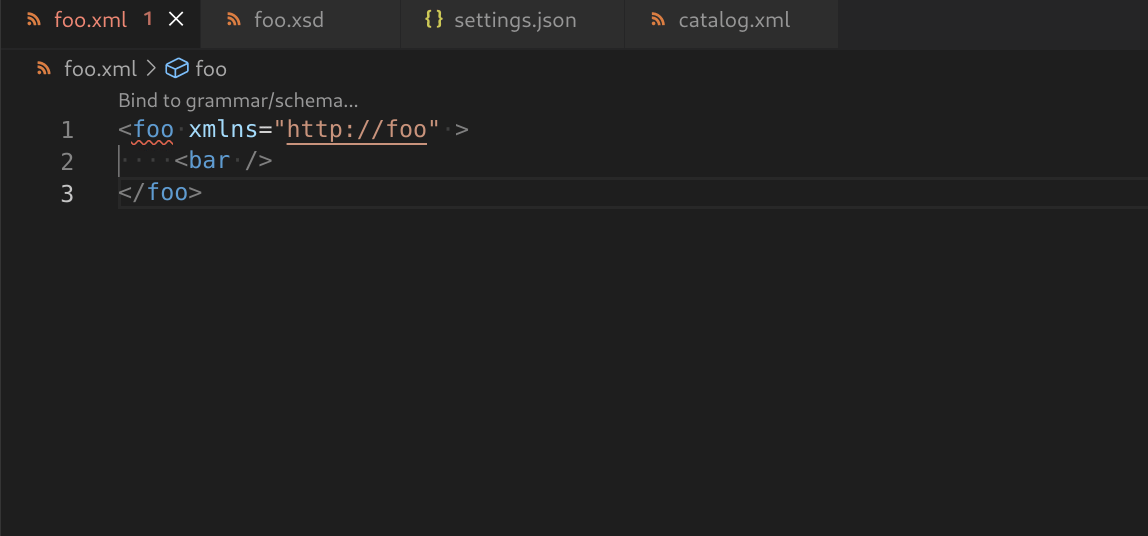Click the foo.xsd tab file icon
This screenshot has width=1148, height=536.
pos(234,20)
